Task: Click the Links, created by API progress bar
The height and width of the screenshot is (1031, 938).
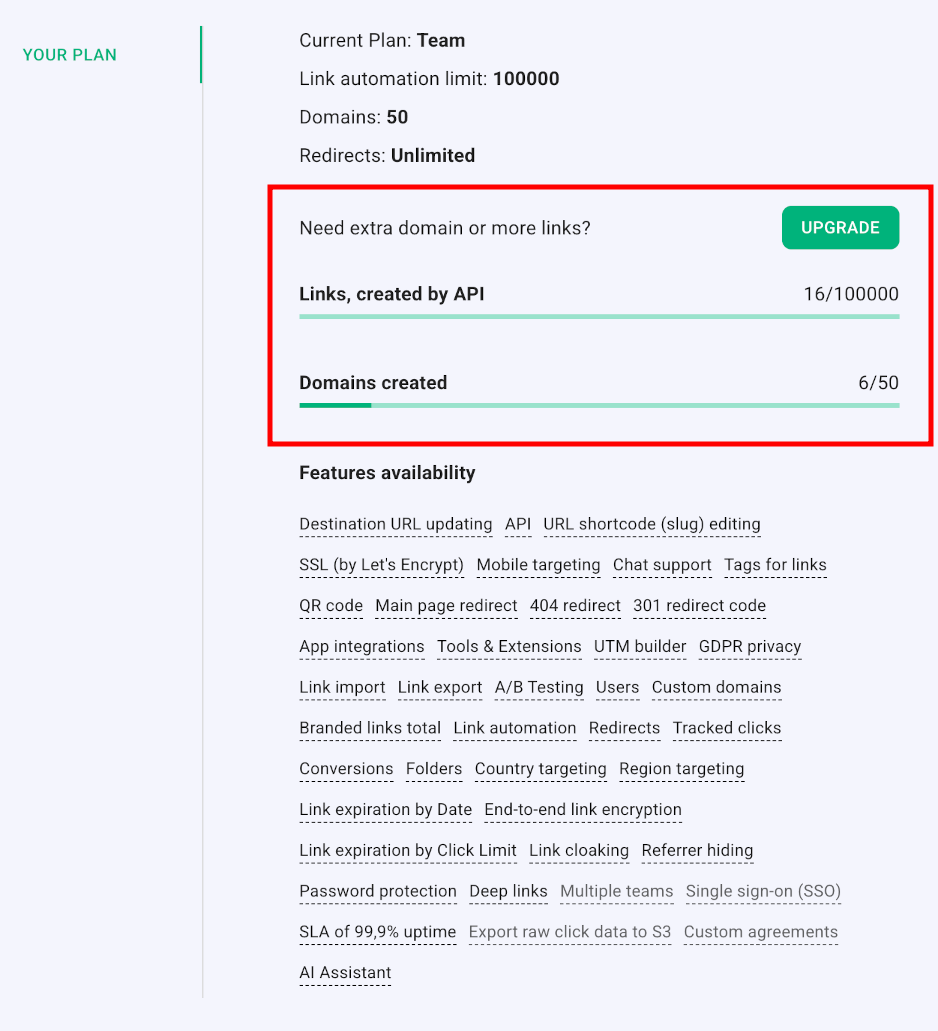Action: tap(599, 316)
